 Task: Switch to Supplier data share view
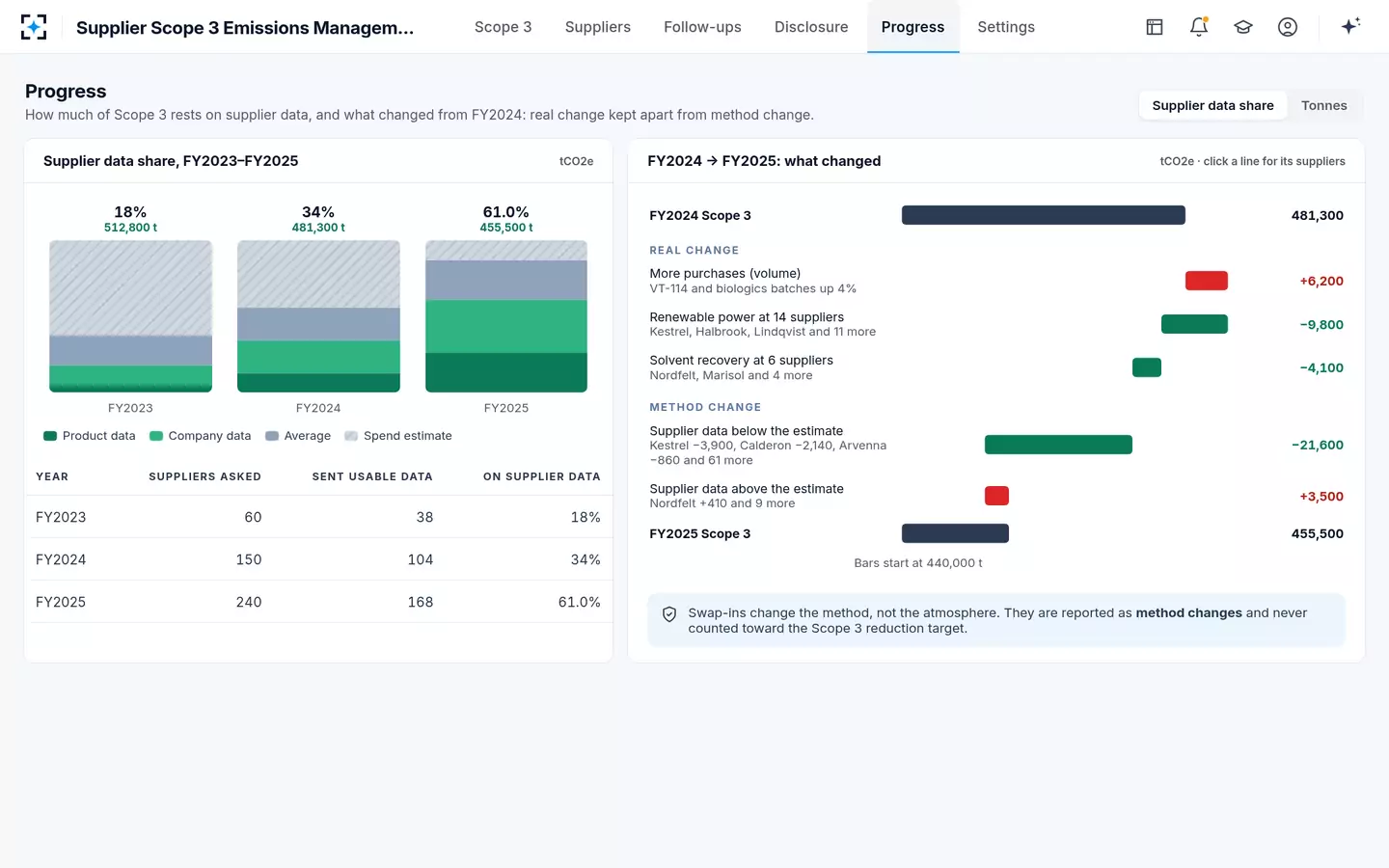pos(1212,105)
